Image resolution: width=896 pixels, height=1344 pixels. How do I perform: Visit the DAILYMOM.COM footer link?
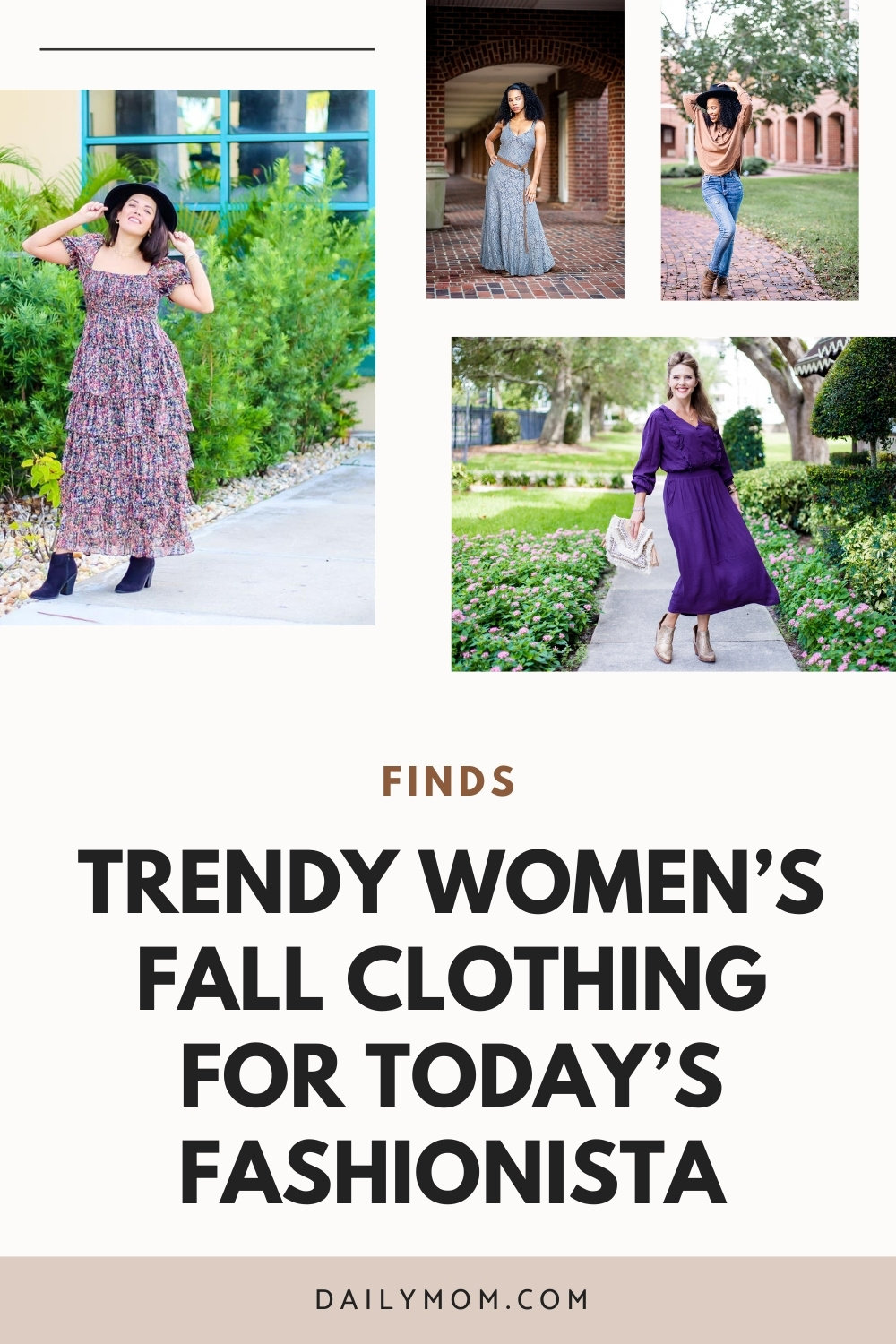point(452,1299)
